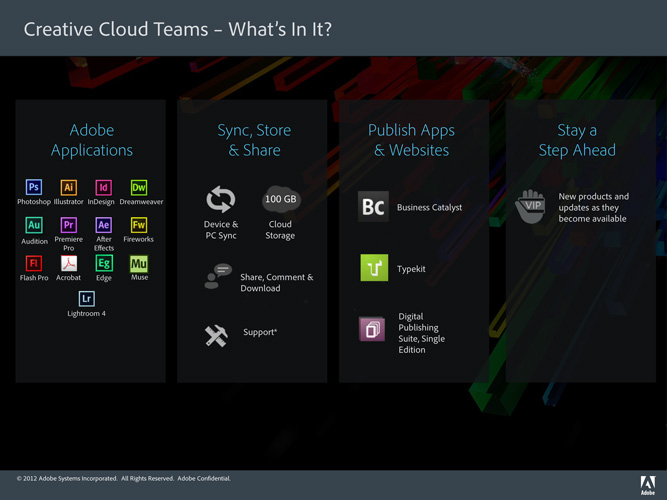This screenshot has width=667, height=500.
Task: Open the Acrobat PDF icon
Action: click(69, 263)
